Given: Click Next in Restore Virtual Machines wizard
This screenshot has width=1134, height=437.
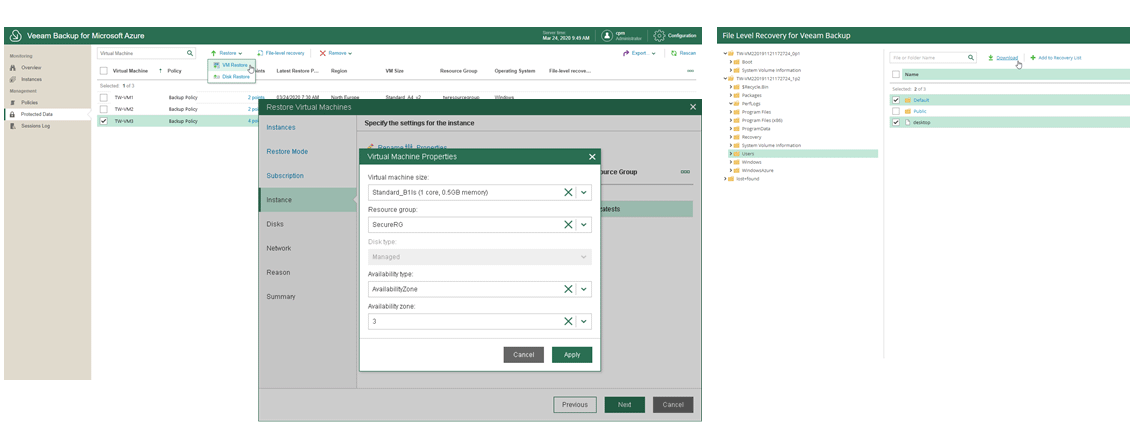Looking at the screenshot, I should pos(625,404).
